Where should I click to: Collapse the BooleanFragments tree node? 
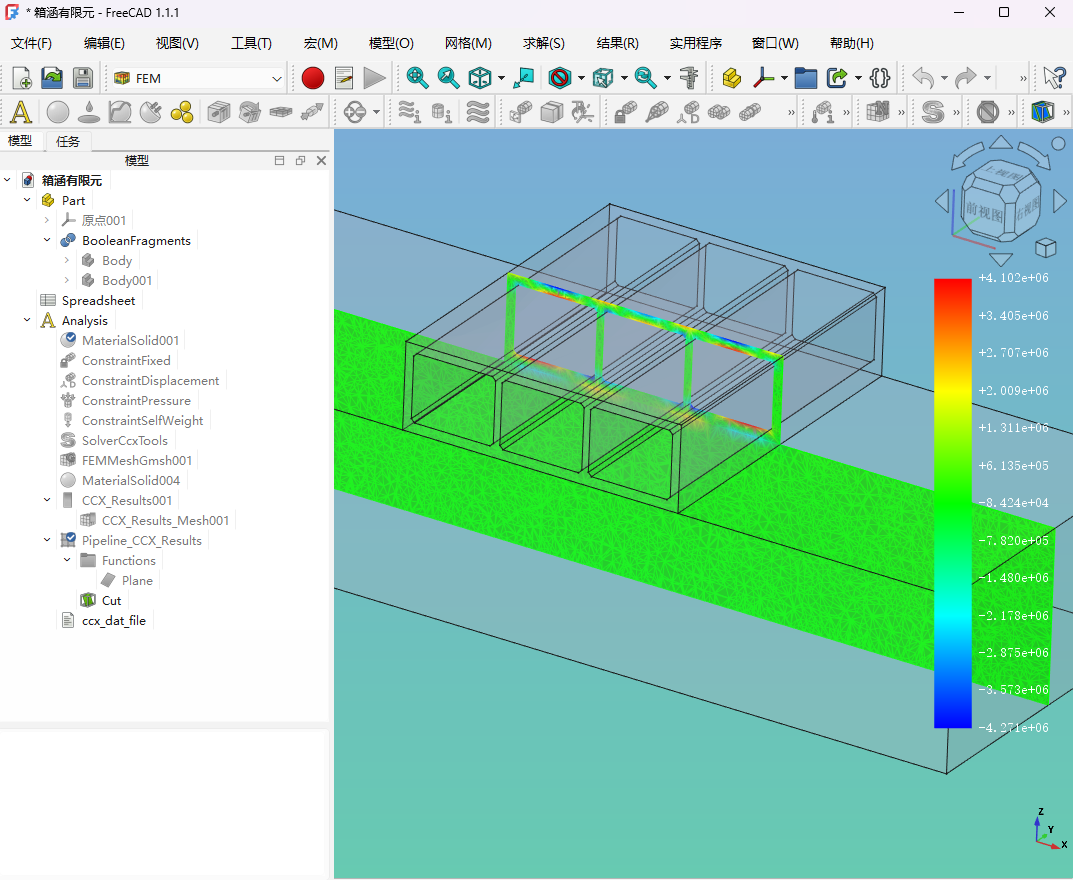coord(47,240)
